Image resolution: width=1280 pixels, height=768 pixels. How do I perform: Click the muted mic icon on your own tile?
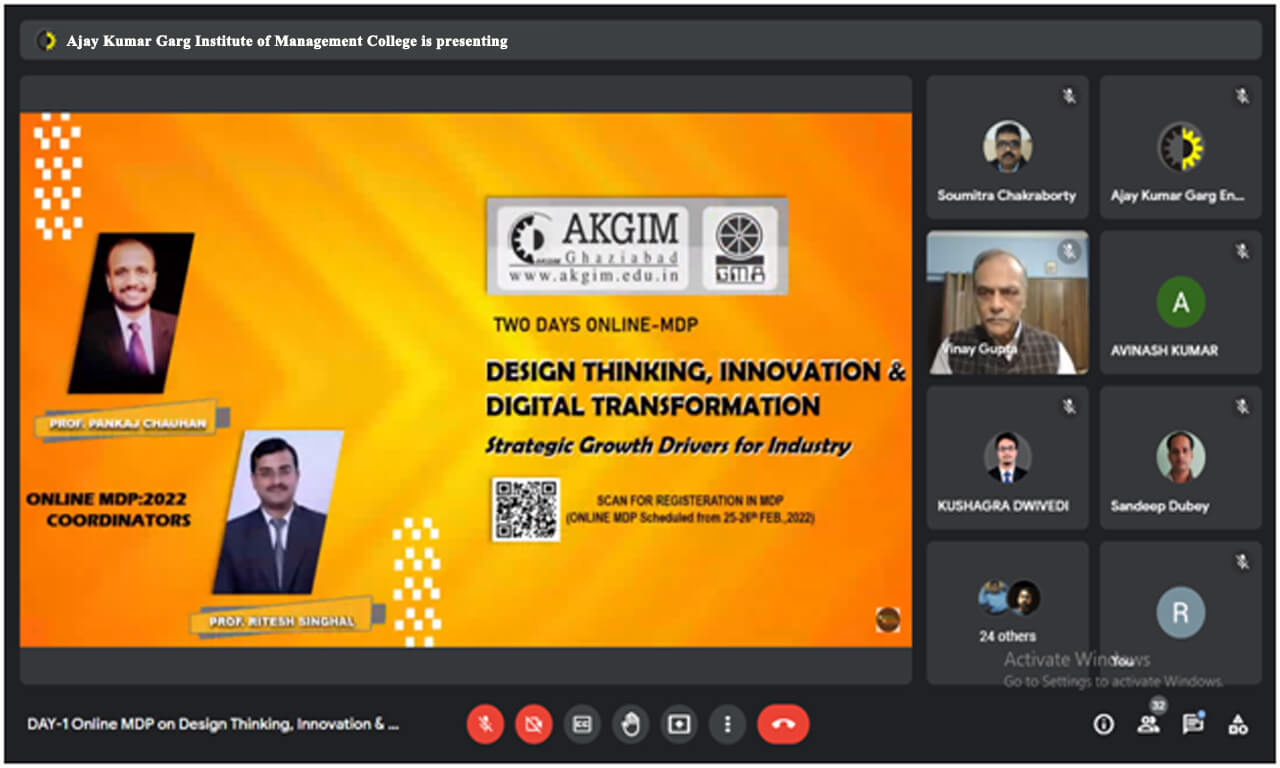pyautogui.click(x=1242, y=562)
